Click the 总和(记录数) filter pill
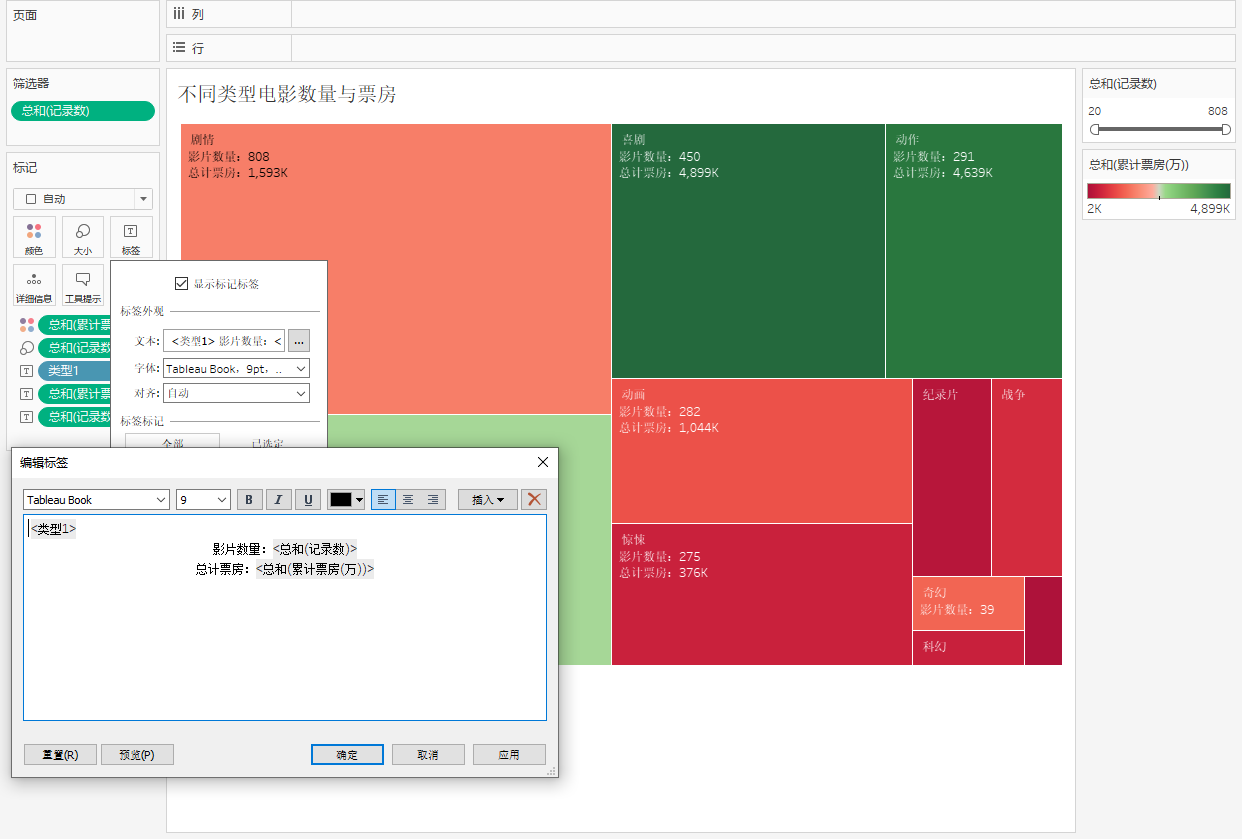 pyautogui.click(x=83, y=111)
